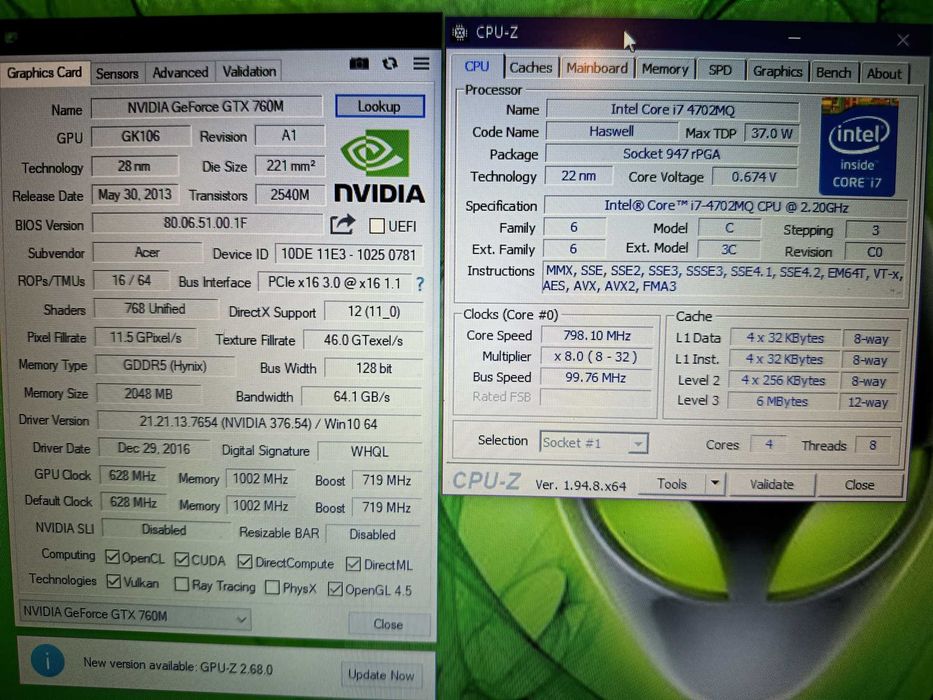Click the info icon in update notice
This screenshot has height=700, width=933.
pyautogui.click(x=47, y=661)
